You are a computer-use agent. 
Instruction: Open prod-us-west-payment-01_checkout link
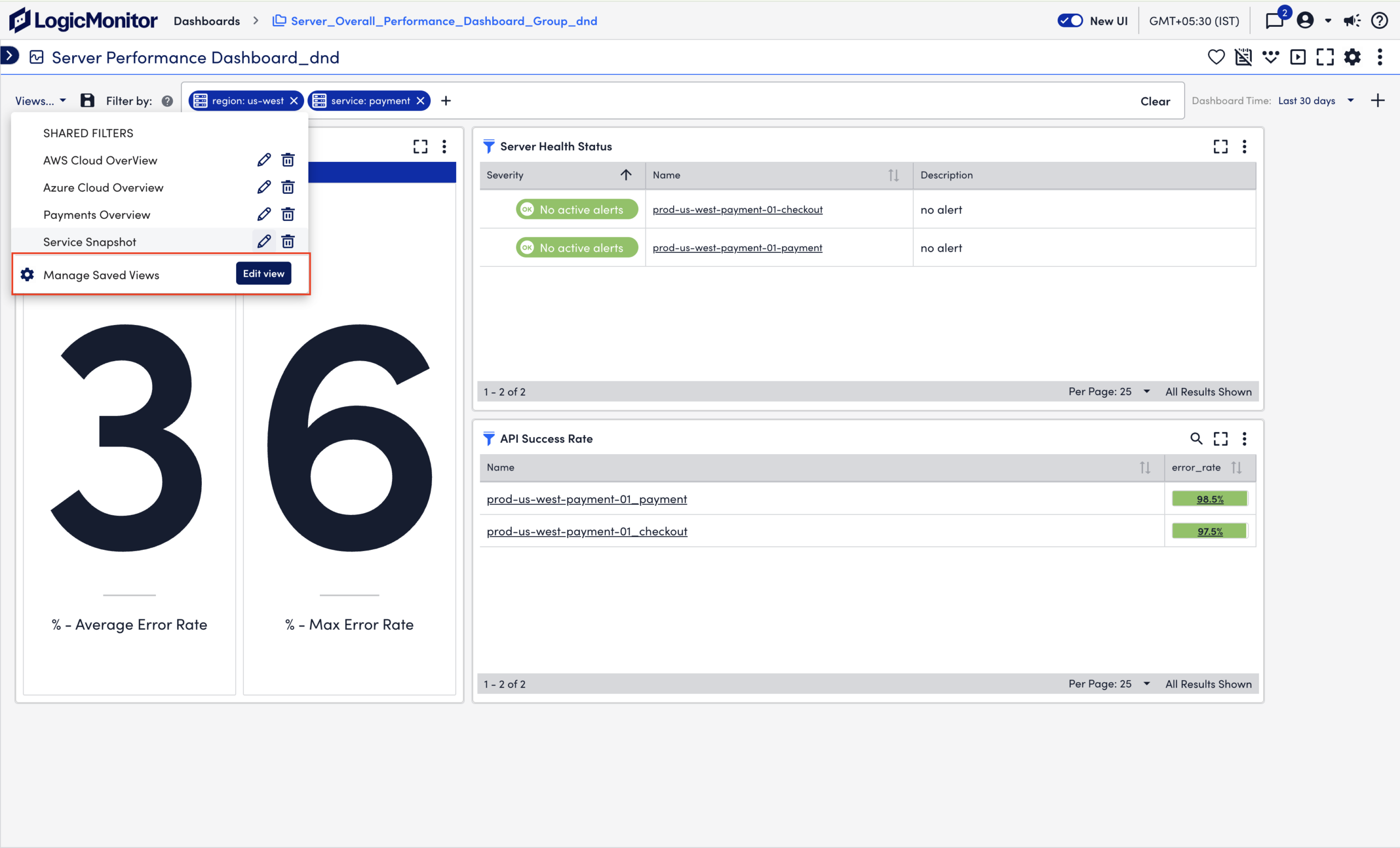587,531
